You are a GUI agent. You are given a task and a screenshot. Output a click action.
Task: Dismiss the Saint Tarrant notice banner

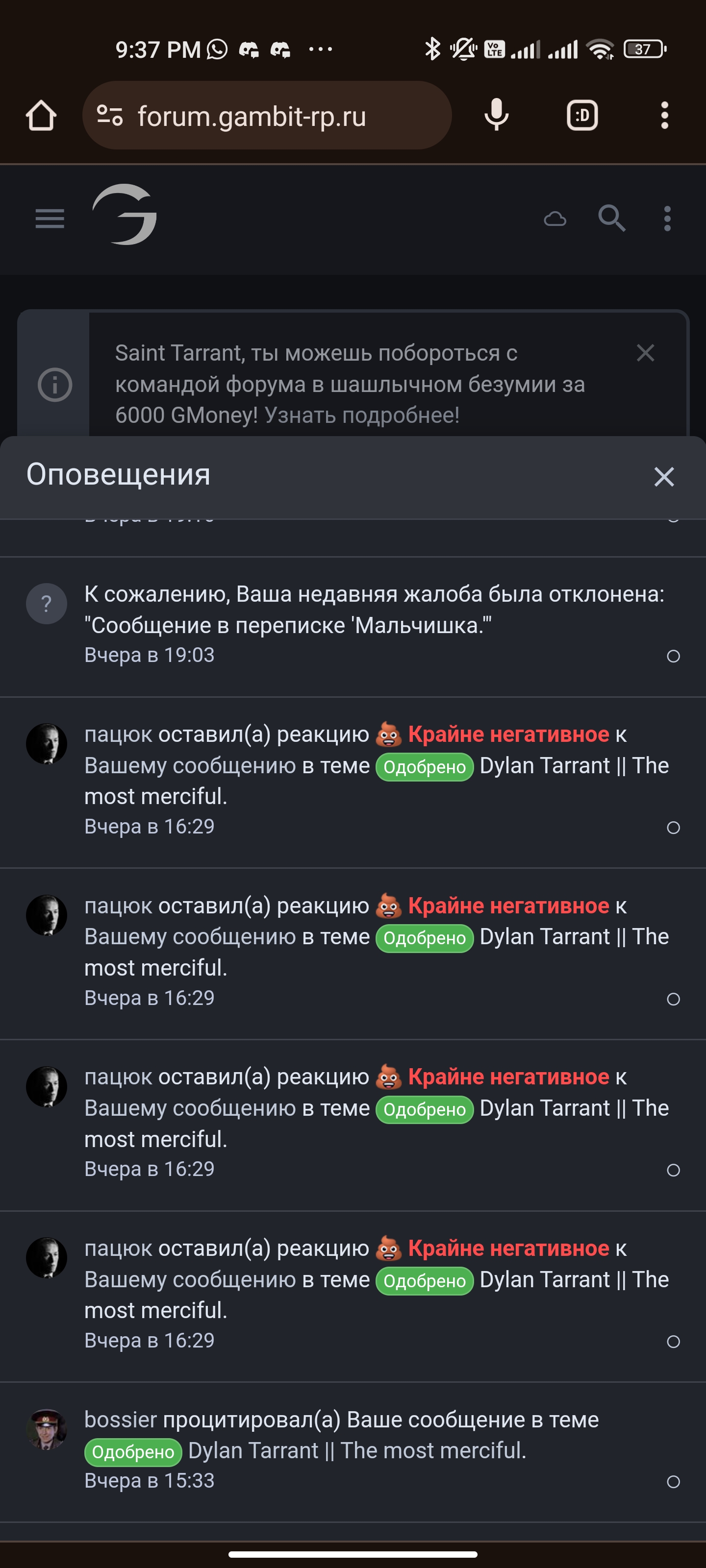point(645,353)
